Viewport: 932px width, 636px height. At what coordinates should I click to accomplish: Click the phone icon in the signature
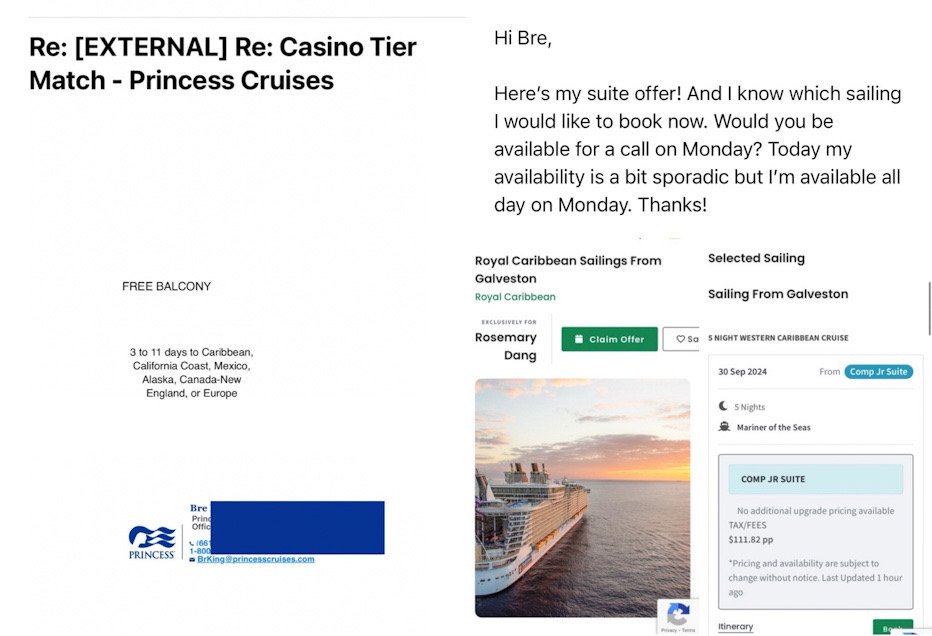(x=192, y=543)
